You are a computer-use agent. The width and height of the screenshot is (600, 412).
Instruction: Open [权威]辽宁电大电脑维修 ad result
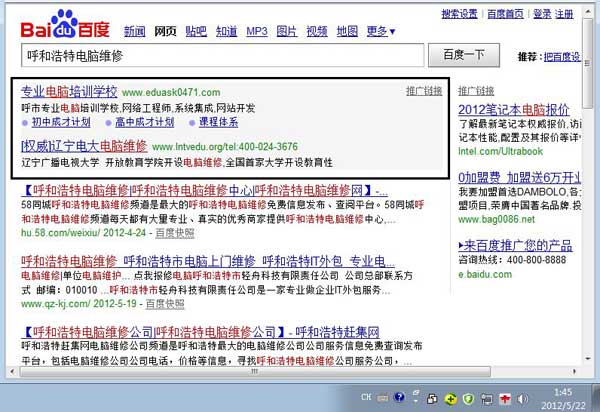click(84, 146)
